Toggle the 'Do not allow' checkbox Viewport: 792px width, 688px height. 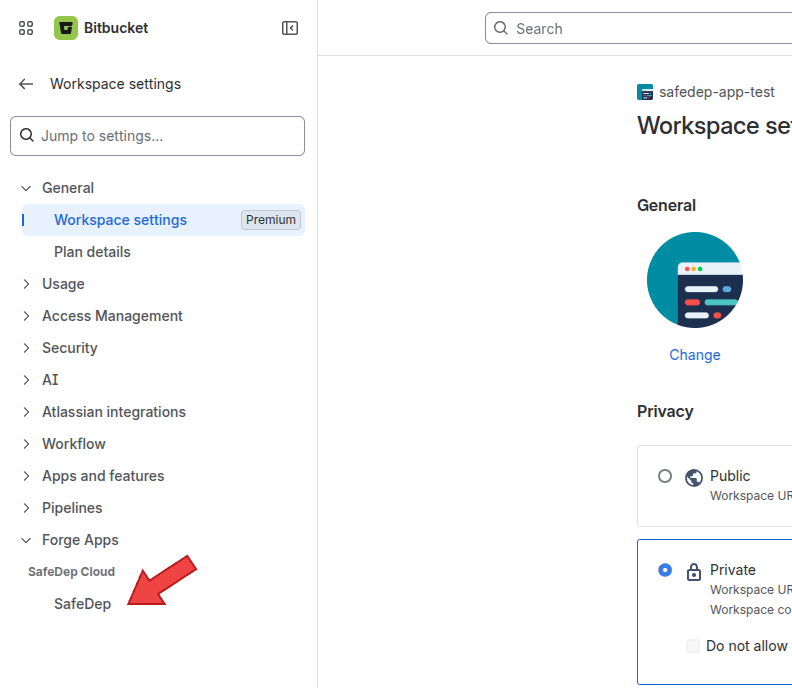(x=692, y=646)
